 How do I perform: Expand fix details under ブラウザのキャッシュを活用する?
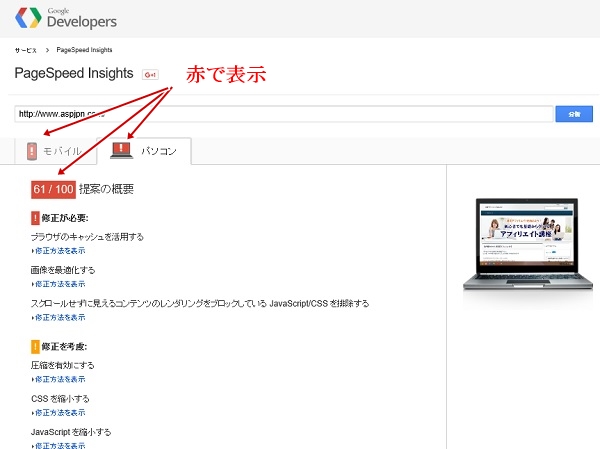58,251
